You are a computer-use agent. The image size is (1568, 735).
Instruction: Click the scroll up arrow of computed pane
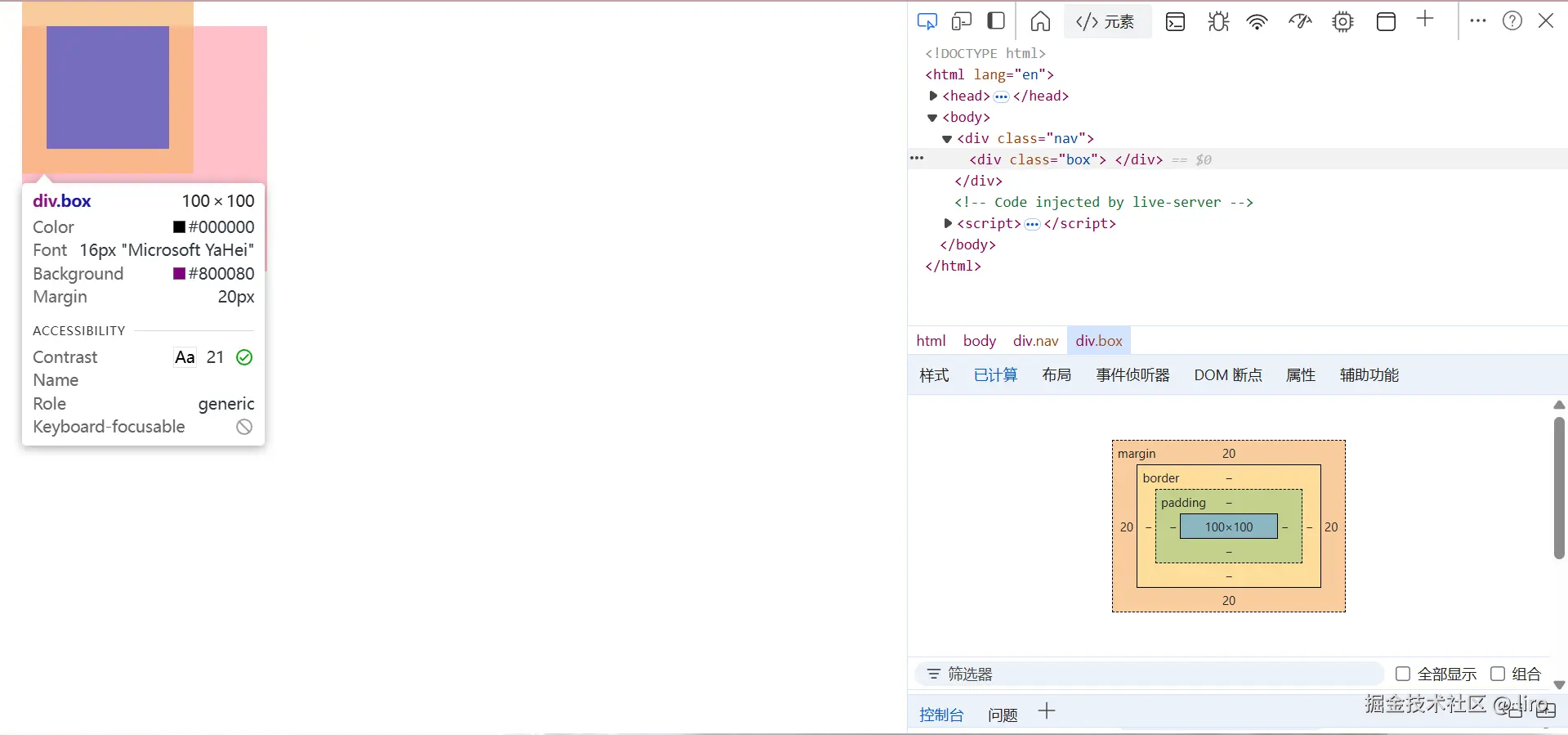click(1559, 405)
